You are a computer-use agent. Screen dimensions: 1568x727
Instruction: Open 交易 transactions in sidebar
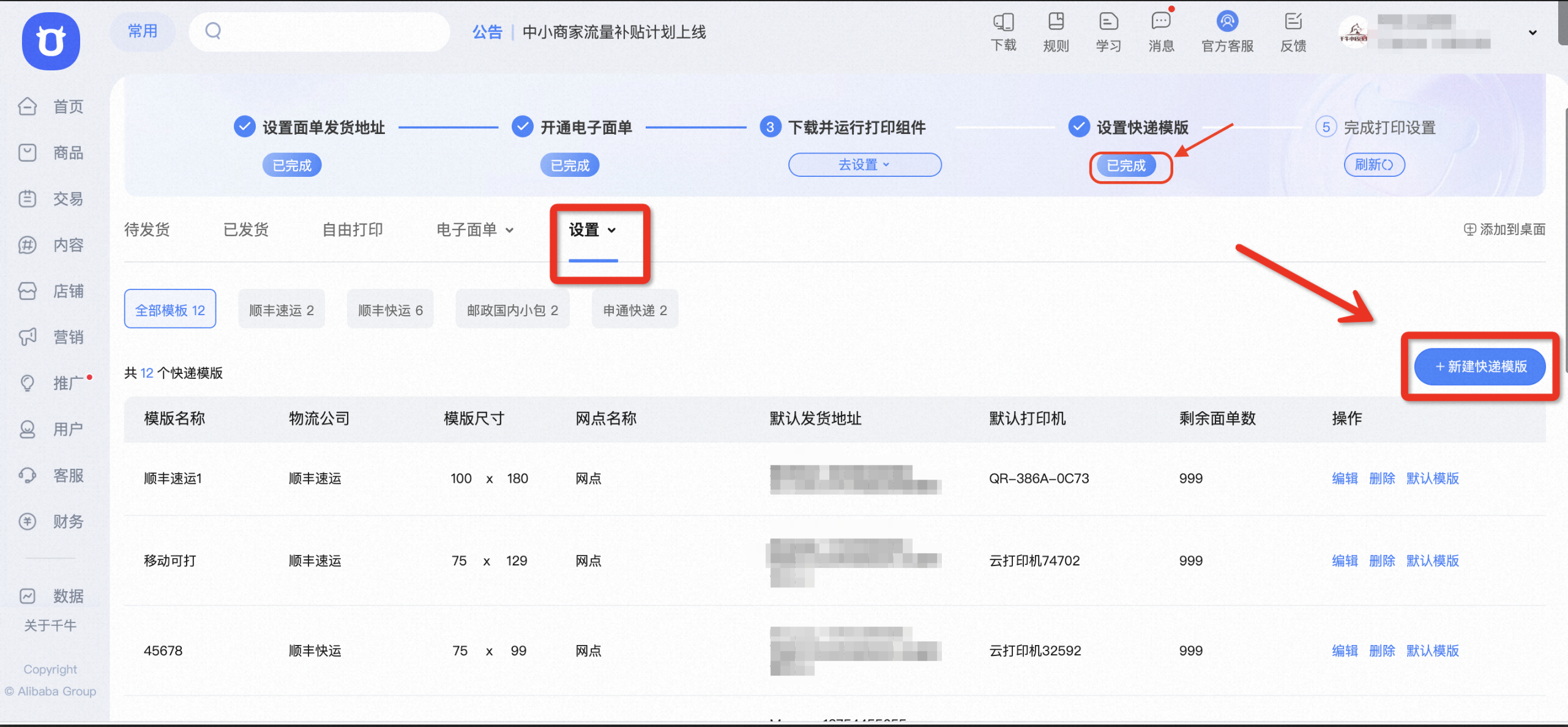pyautogui.click(x=51, y=199)
